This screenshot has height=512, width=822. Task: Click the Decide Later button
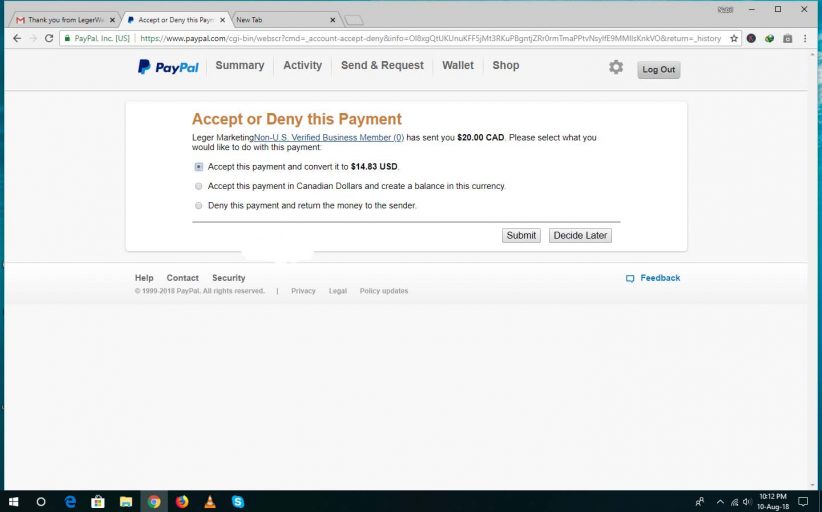pos(580,236)
